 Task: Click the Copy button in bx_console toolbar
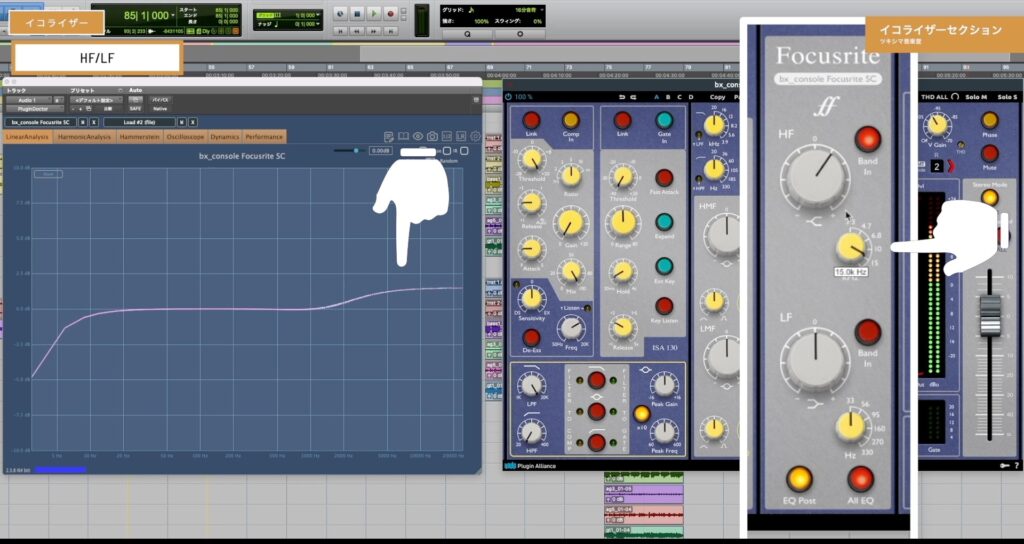(717, 97)
